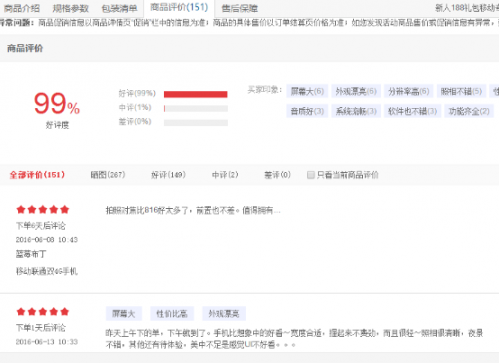The width and height of the screenshot is (499, 363).
Task: Click the five-star rating of 蓝莓布丁's review
Action: 43,210
